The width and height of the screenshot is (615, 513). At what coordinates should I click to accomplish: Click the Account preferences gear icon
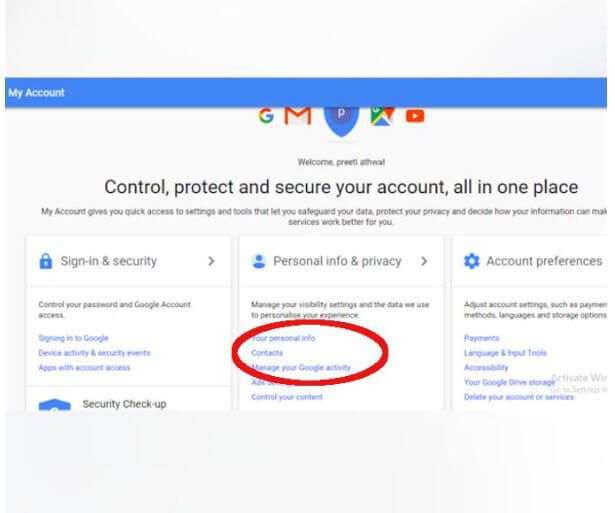(472, 261)
